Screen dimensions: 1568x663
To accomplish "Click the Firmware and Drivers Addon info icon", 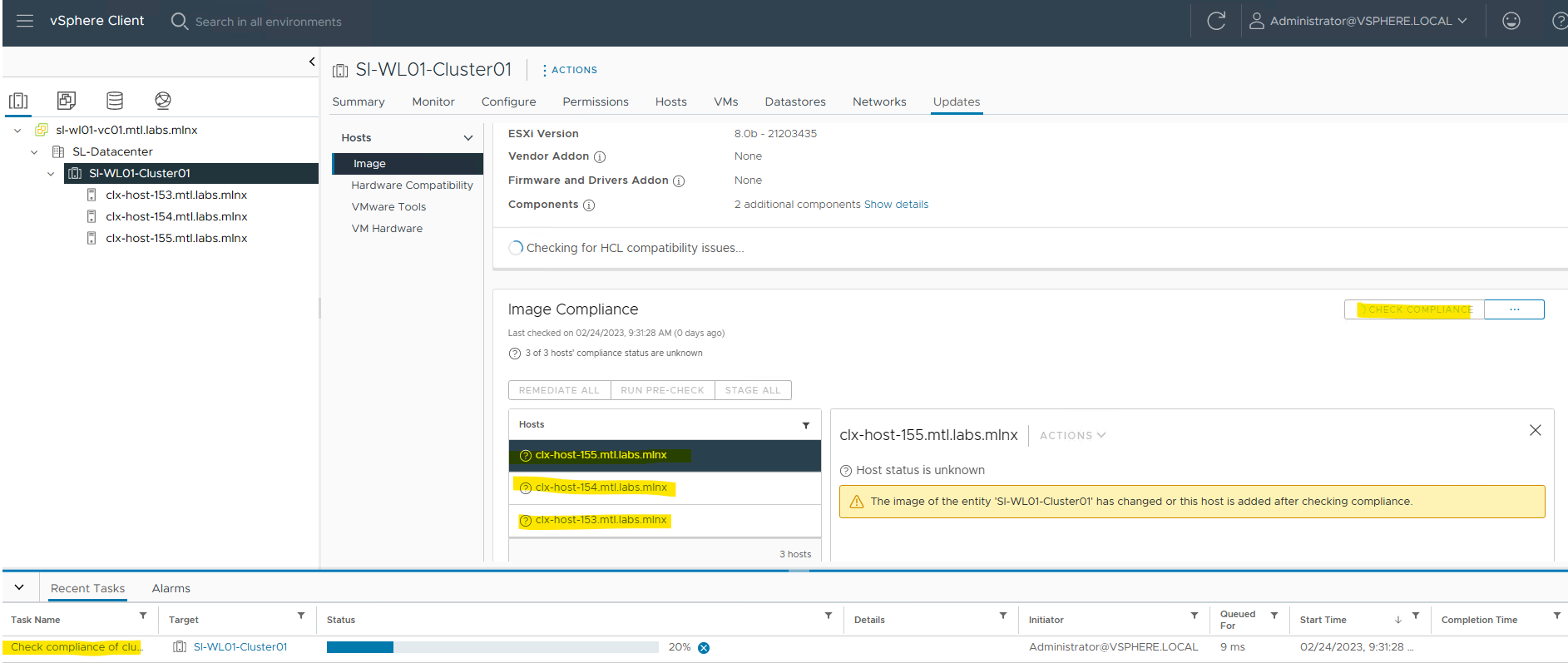I will coord(679,181).
